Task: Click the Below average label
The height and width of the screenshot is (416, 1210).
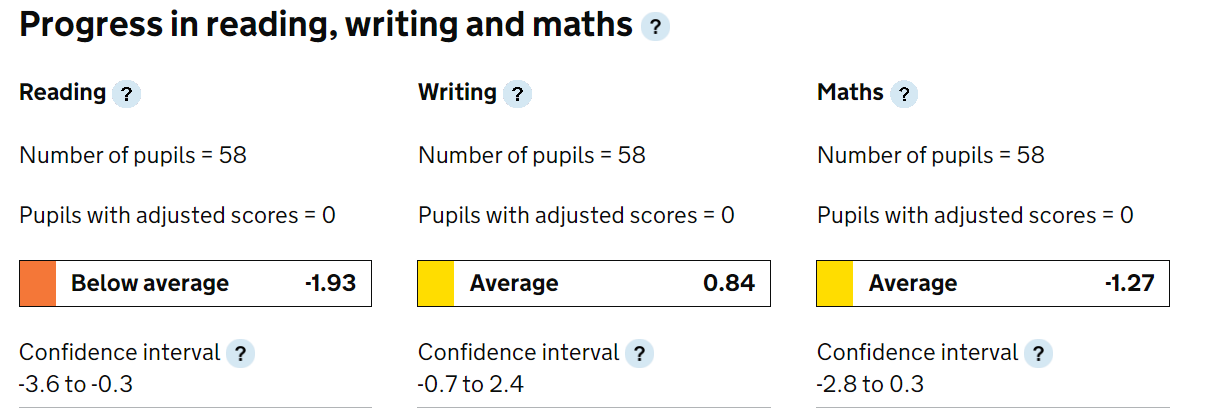Action: click(x=150, y=284)
